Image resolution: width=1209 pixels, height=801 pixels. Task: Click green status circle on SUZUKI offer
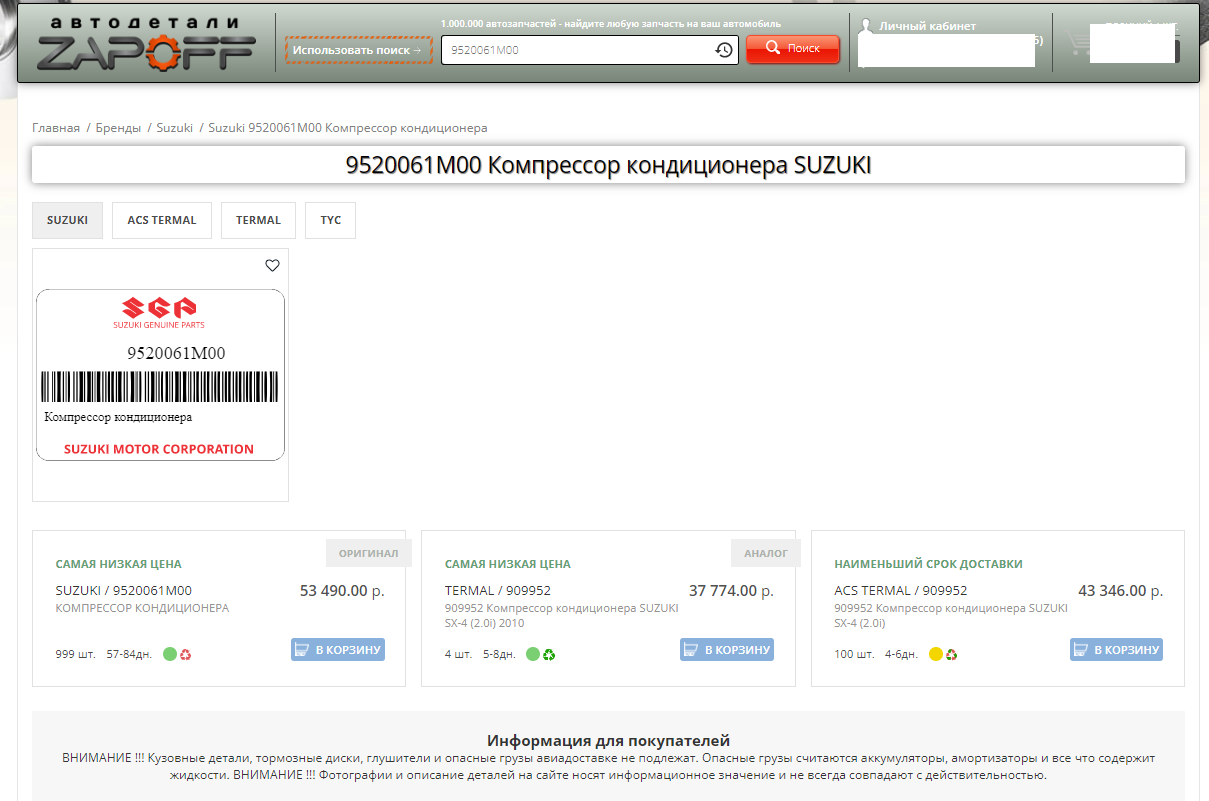click(x=170, y=655)
